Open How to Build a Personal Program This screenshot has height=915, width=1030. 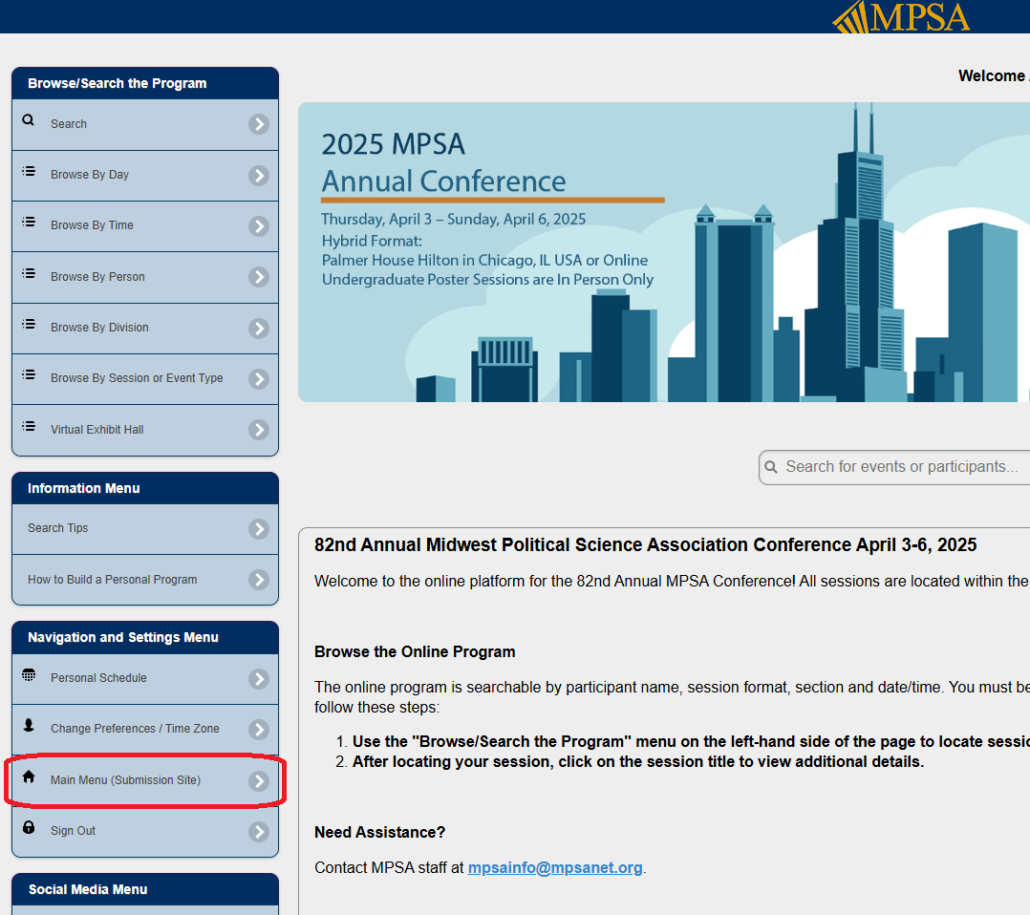145,579
